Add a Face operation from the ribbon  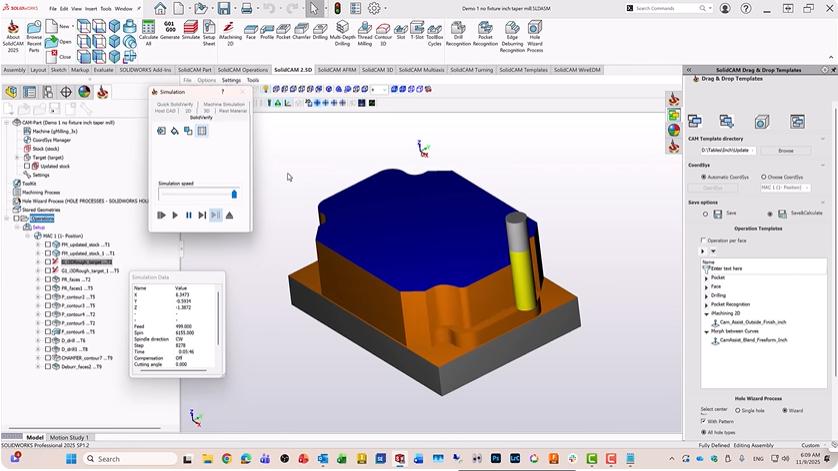tap(251, 32)
